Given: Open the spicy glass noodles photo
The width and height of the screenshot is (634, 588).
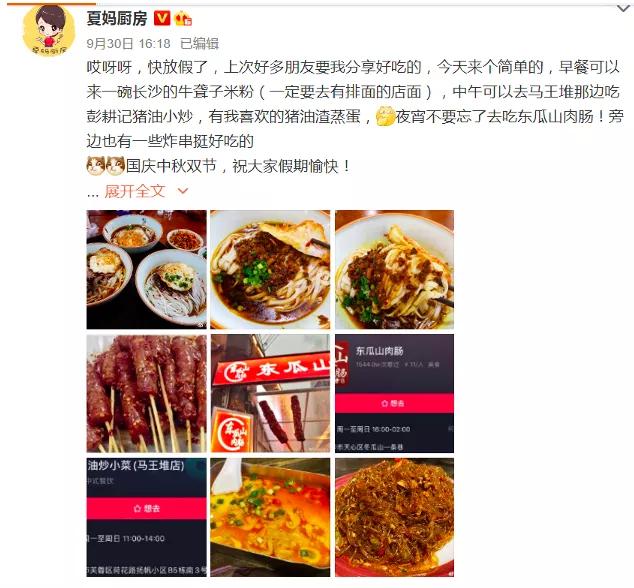Looking at the screenshot, I should [x=394, y=517].
